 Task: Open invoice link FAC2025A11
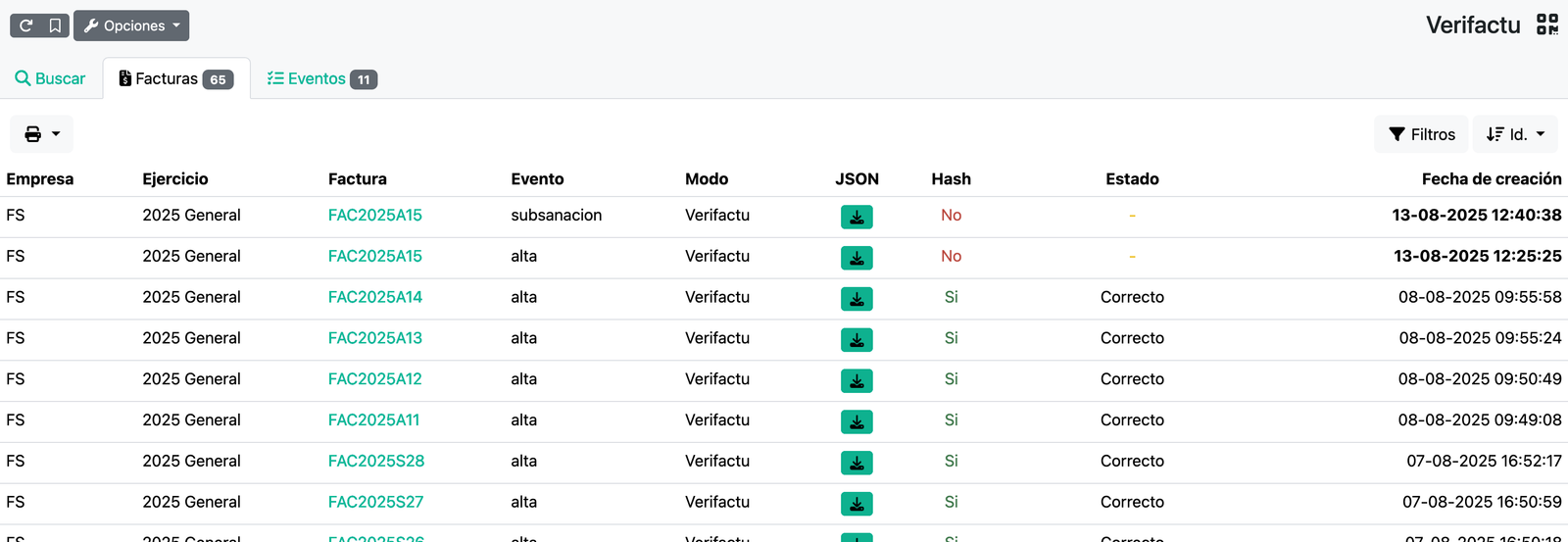pos(373,419)
